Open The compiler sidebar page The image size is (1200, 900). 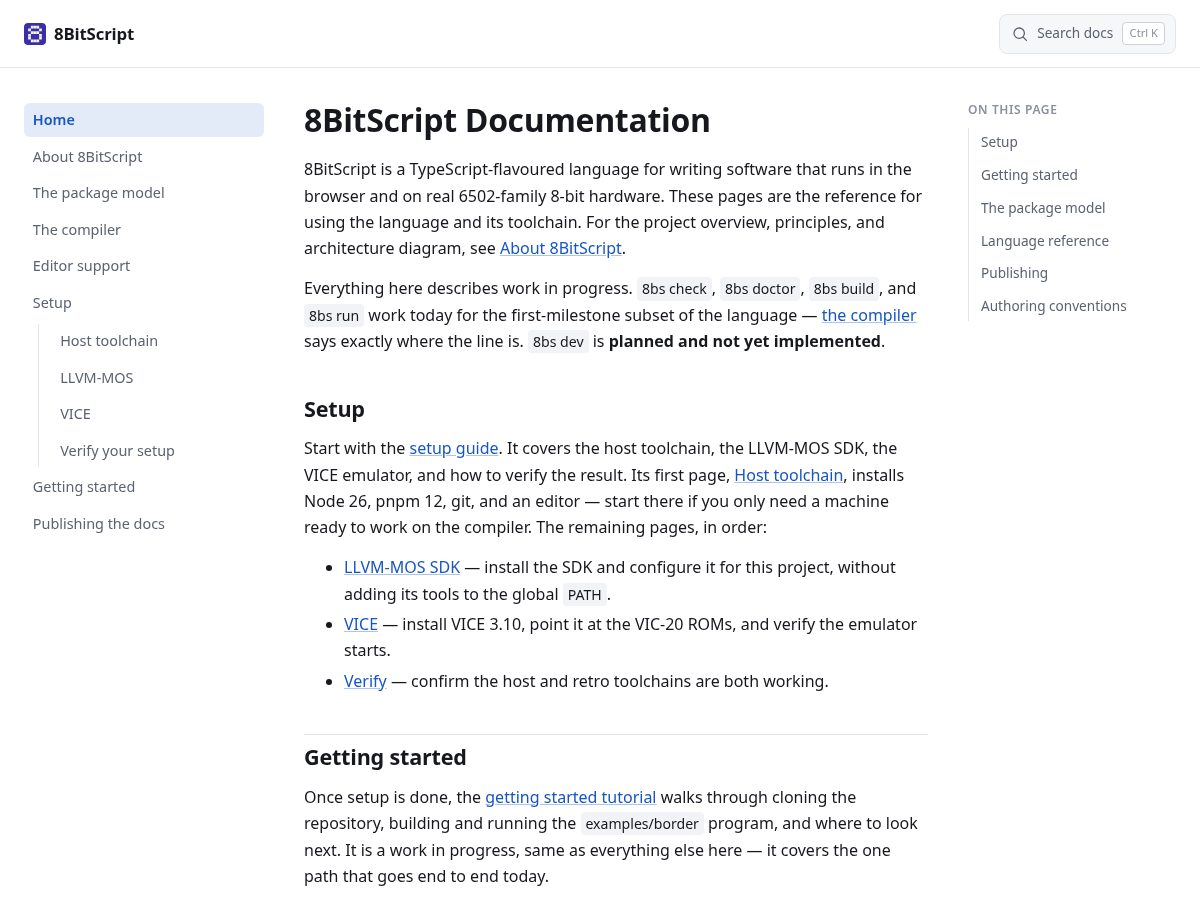point(144,230)
